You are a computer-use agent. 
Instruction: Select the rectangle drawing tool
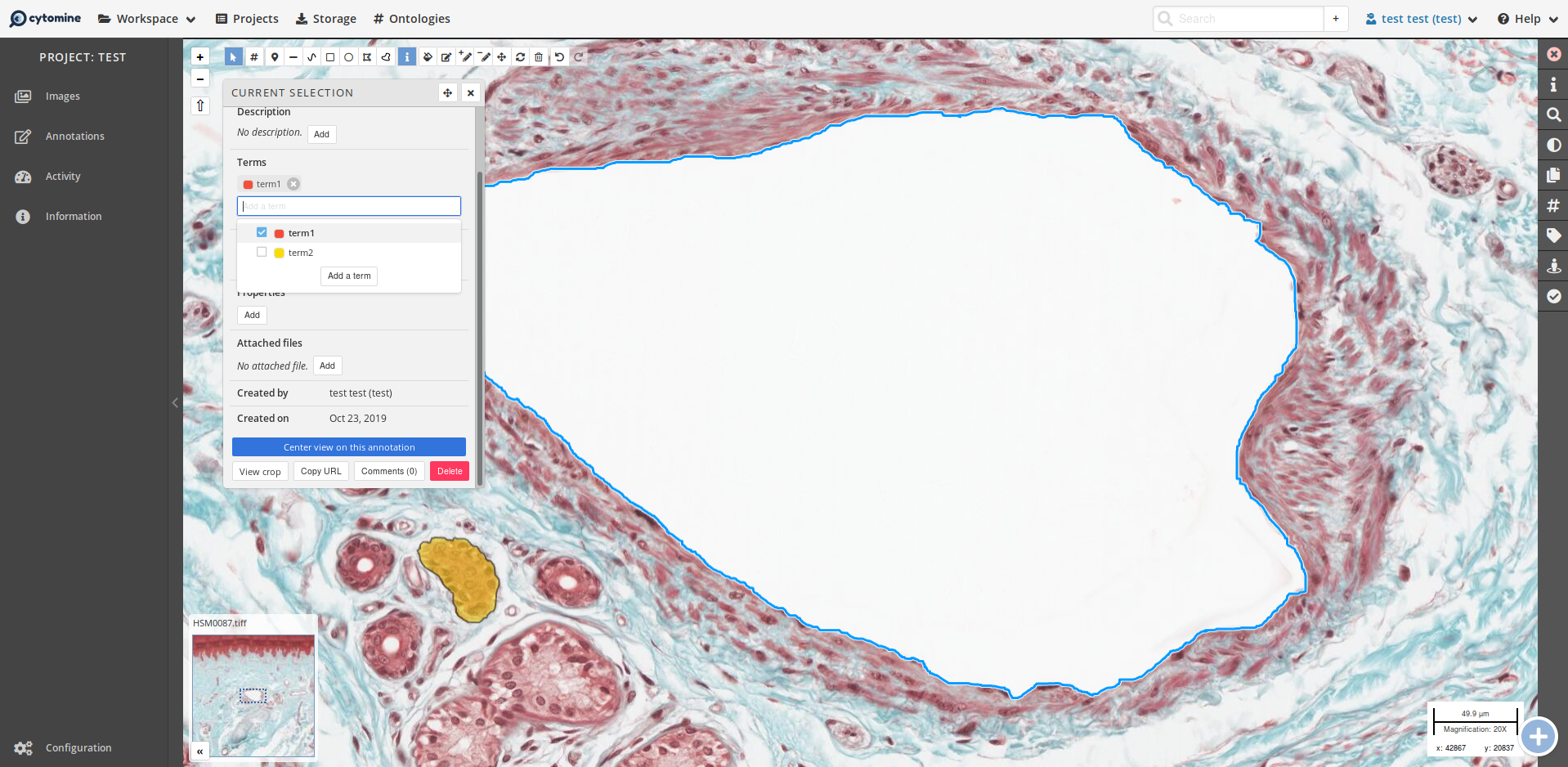tap(330, 57)
